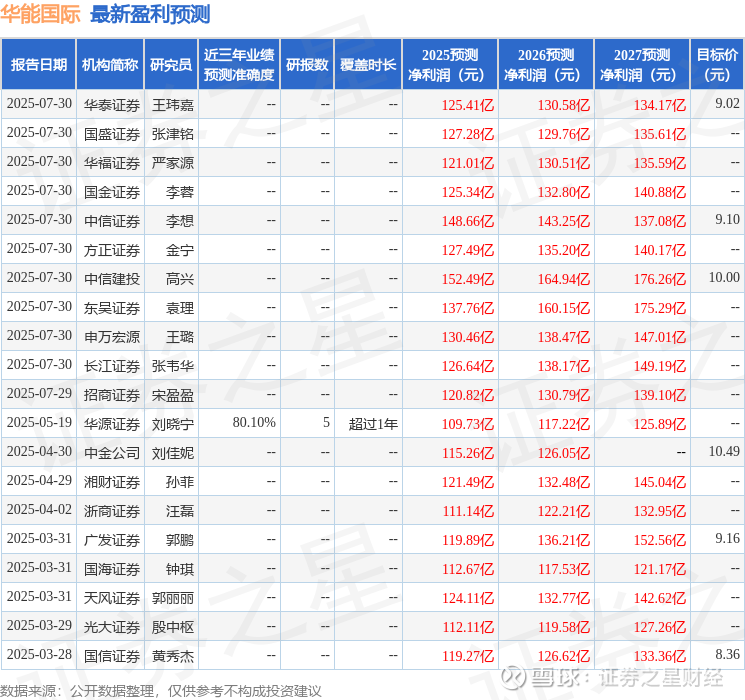745x700 pixels.
Task: Click 国金证券 institution cell
Action: pos(112,192)
